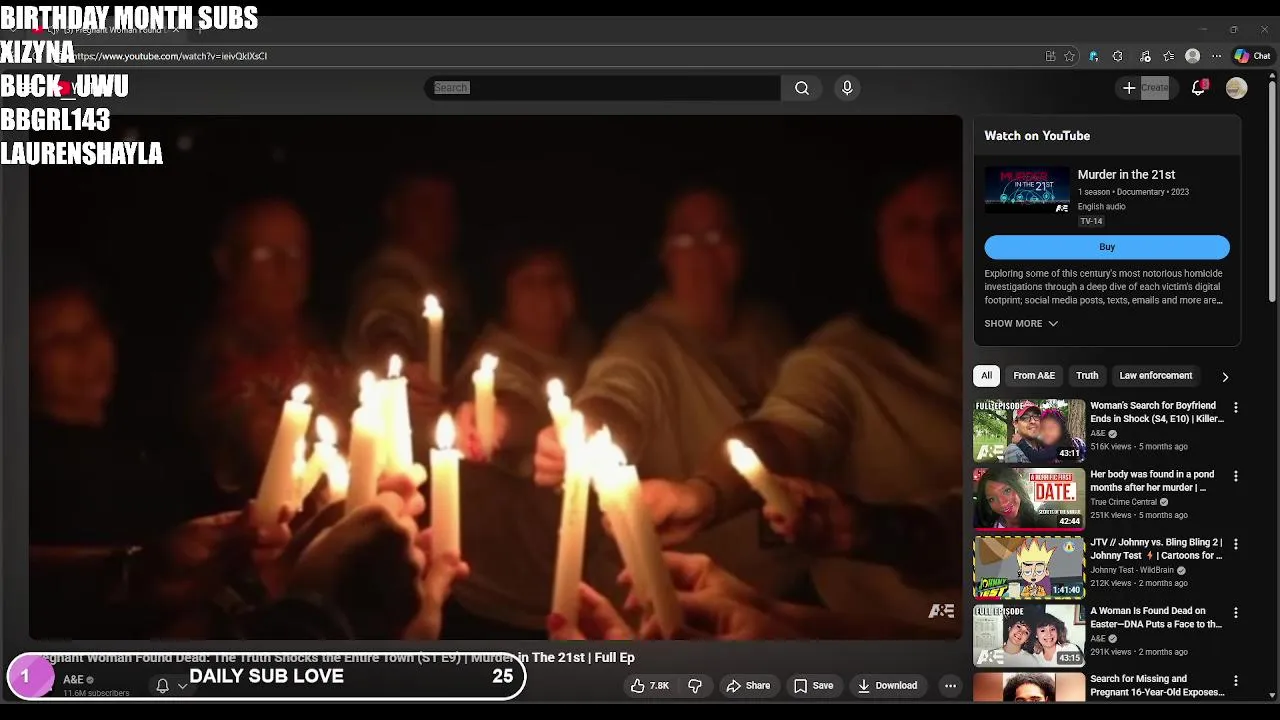
Task: Toggle channel notification bell next to A&E
Action: (x=162, y=686)
